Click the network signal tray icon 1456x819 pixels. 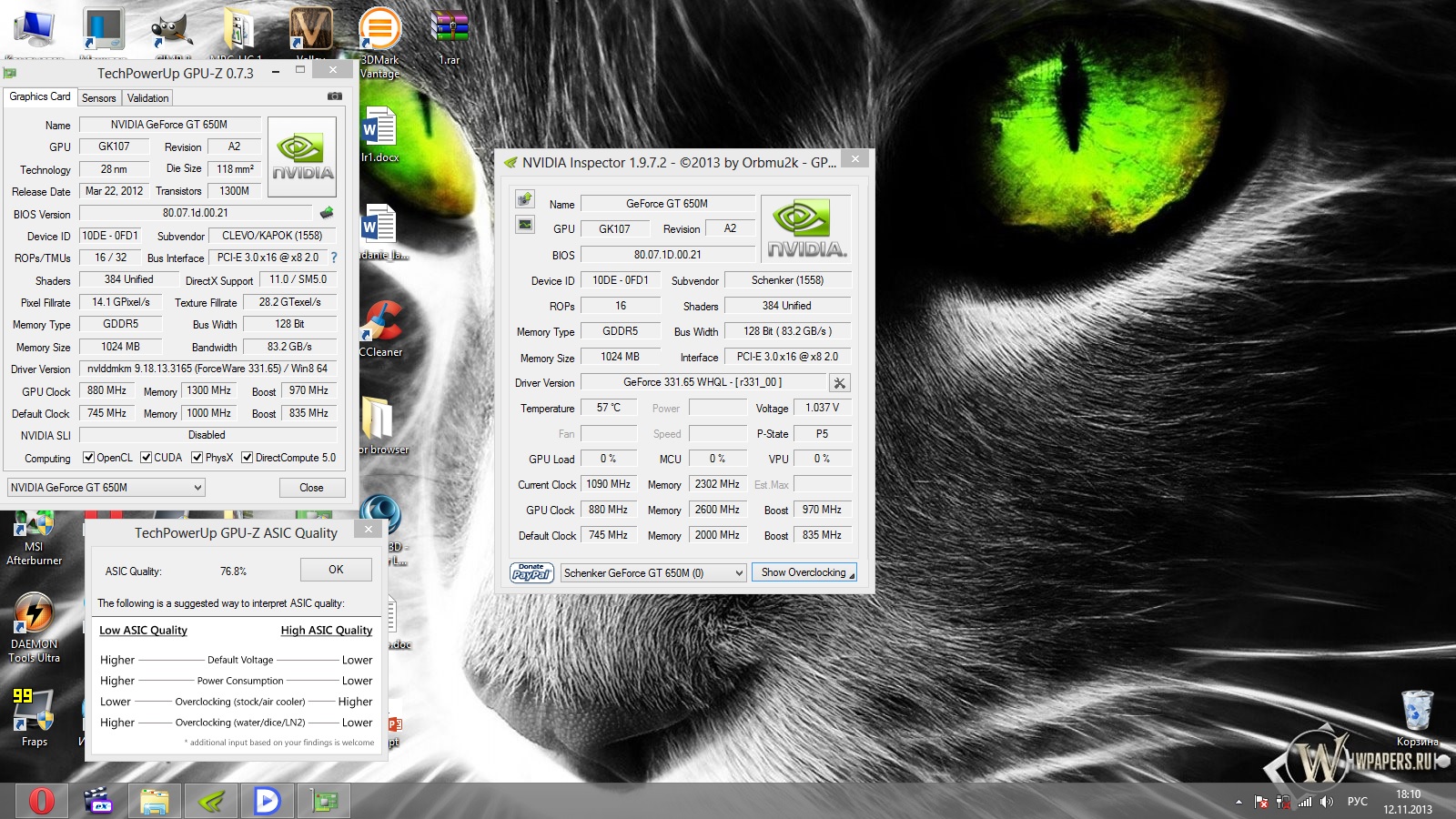point(1305,802)
